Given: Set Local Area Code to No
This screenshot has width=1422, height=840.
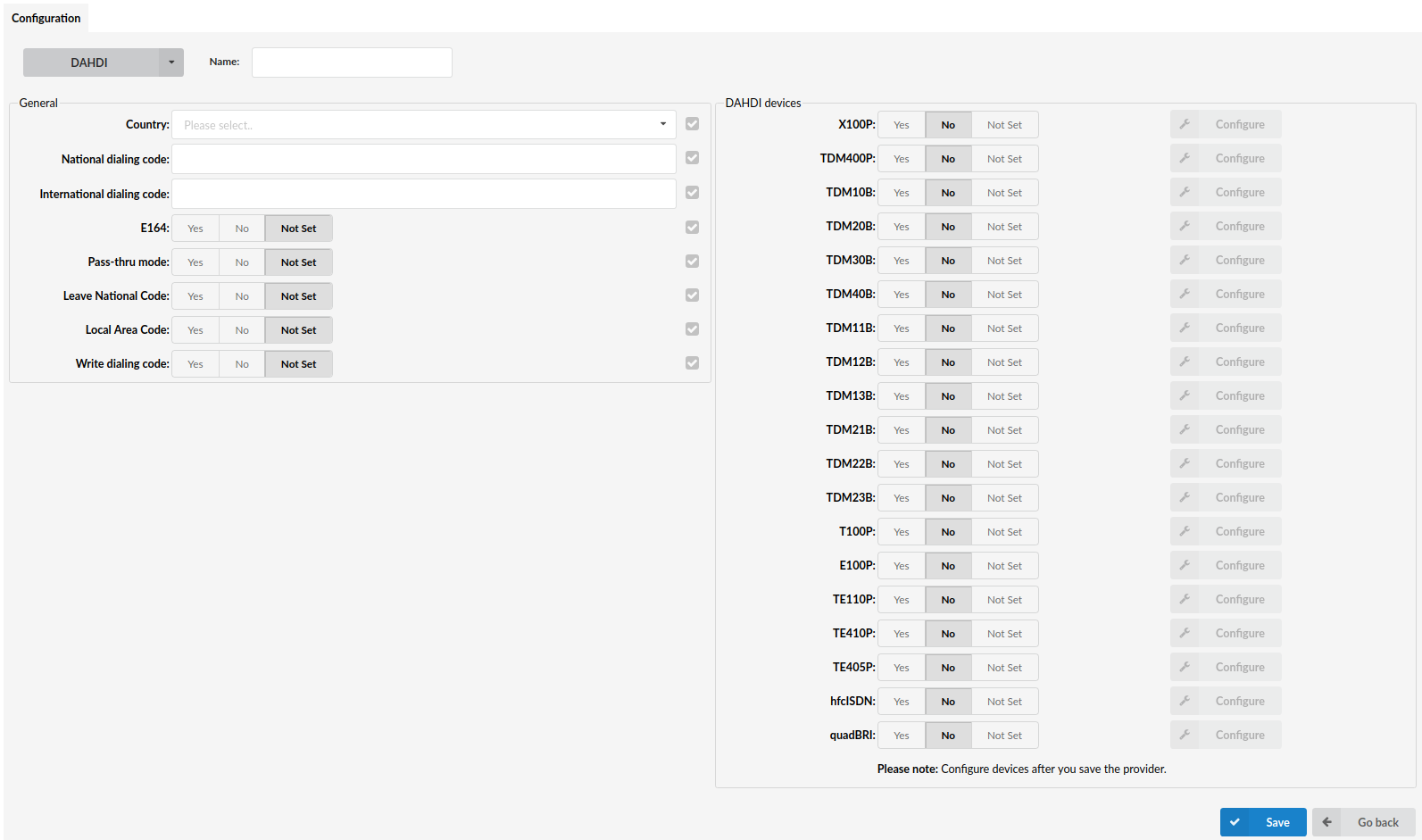Looking at the screenshot, I should 242,330.
